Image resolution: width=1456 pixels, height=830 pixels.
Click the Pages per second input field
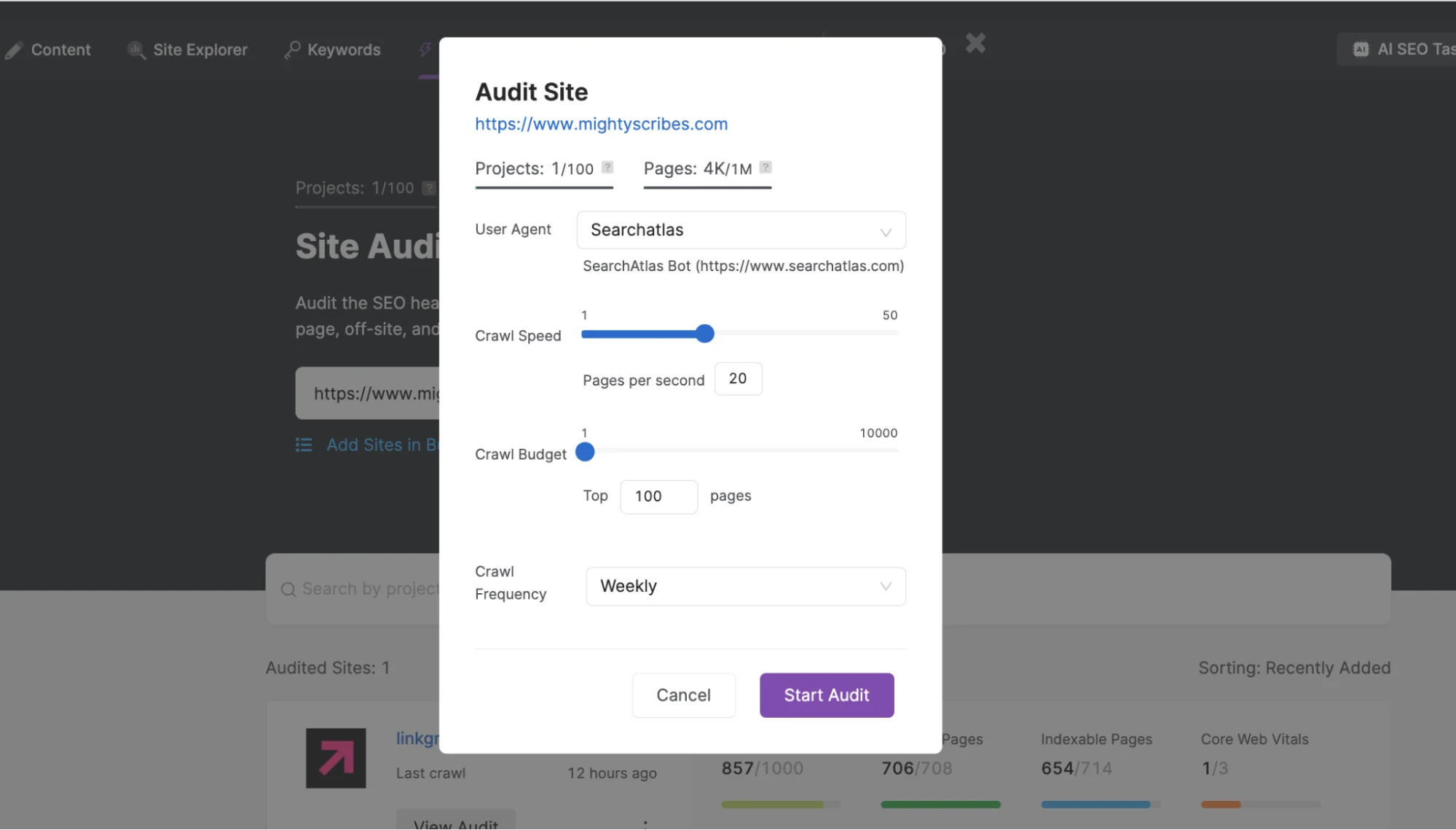click(x=738, y=379)
